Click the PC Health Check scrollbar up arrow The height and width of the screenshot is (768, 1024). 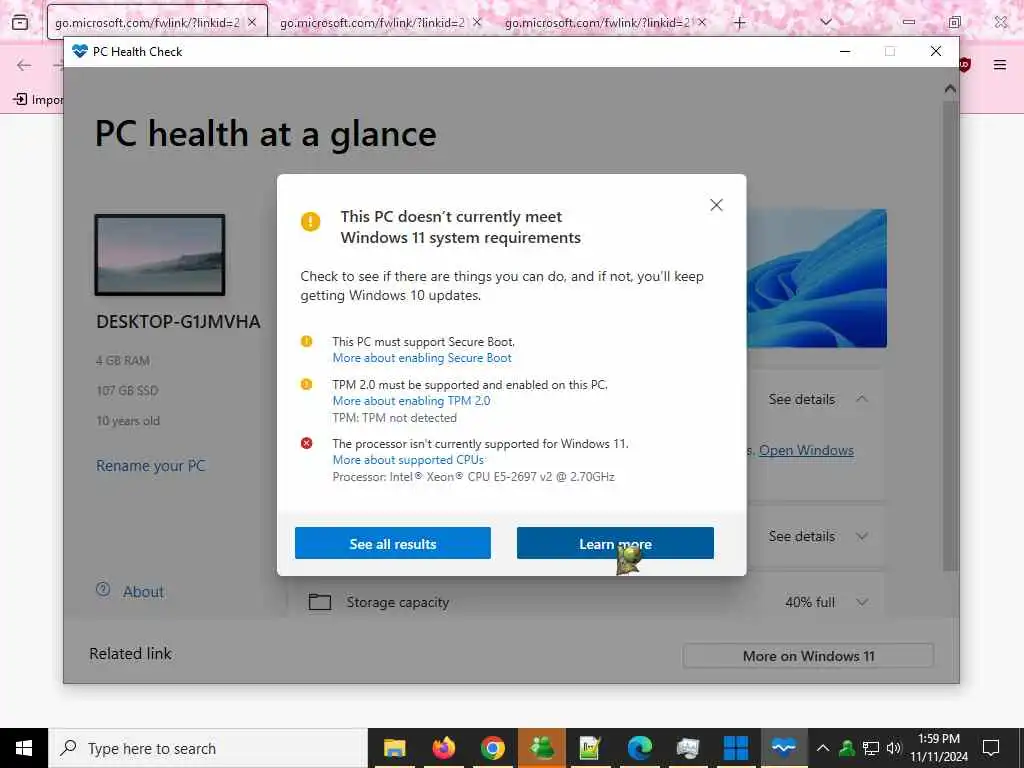950,88
